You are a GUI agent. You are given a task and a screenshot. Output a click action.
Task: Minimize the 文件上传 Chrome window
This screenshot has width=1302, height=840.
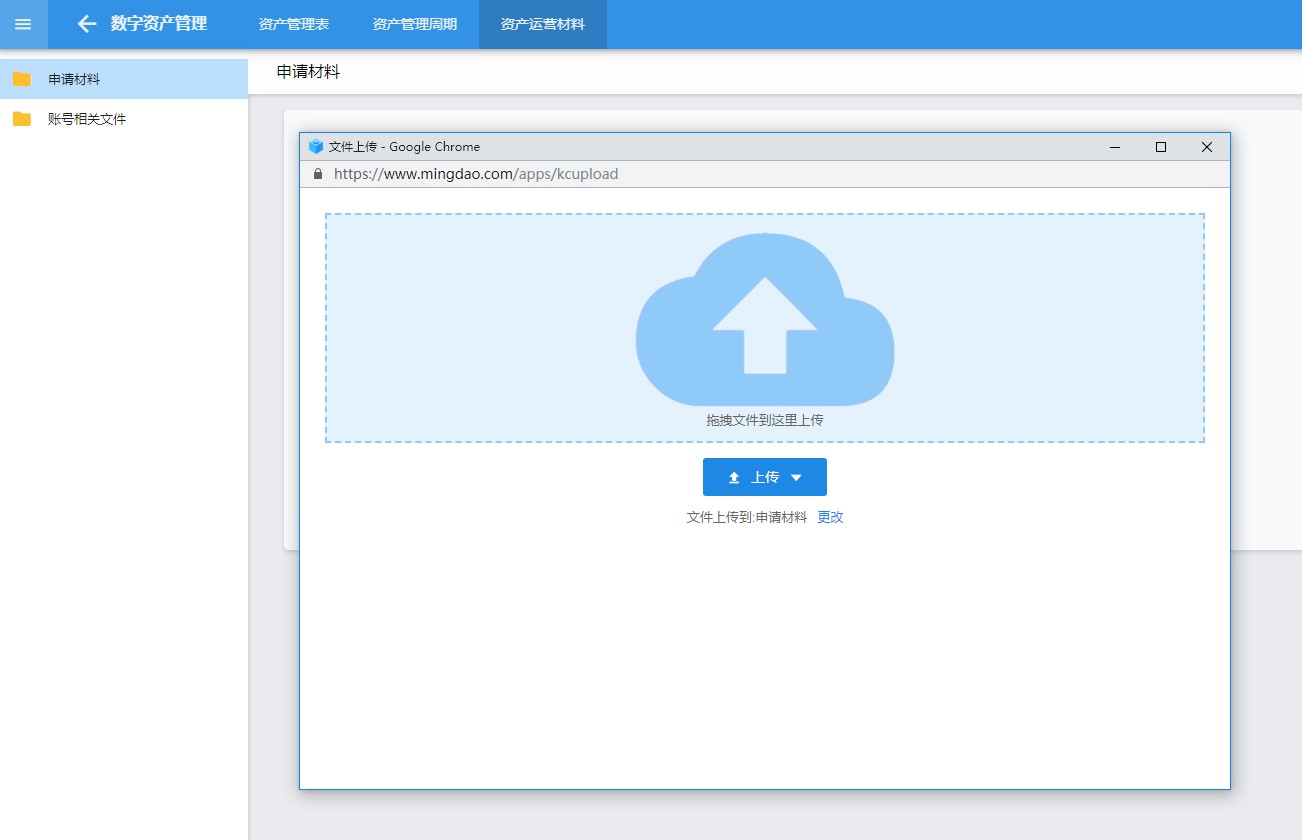pos(1115,147)
